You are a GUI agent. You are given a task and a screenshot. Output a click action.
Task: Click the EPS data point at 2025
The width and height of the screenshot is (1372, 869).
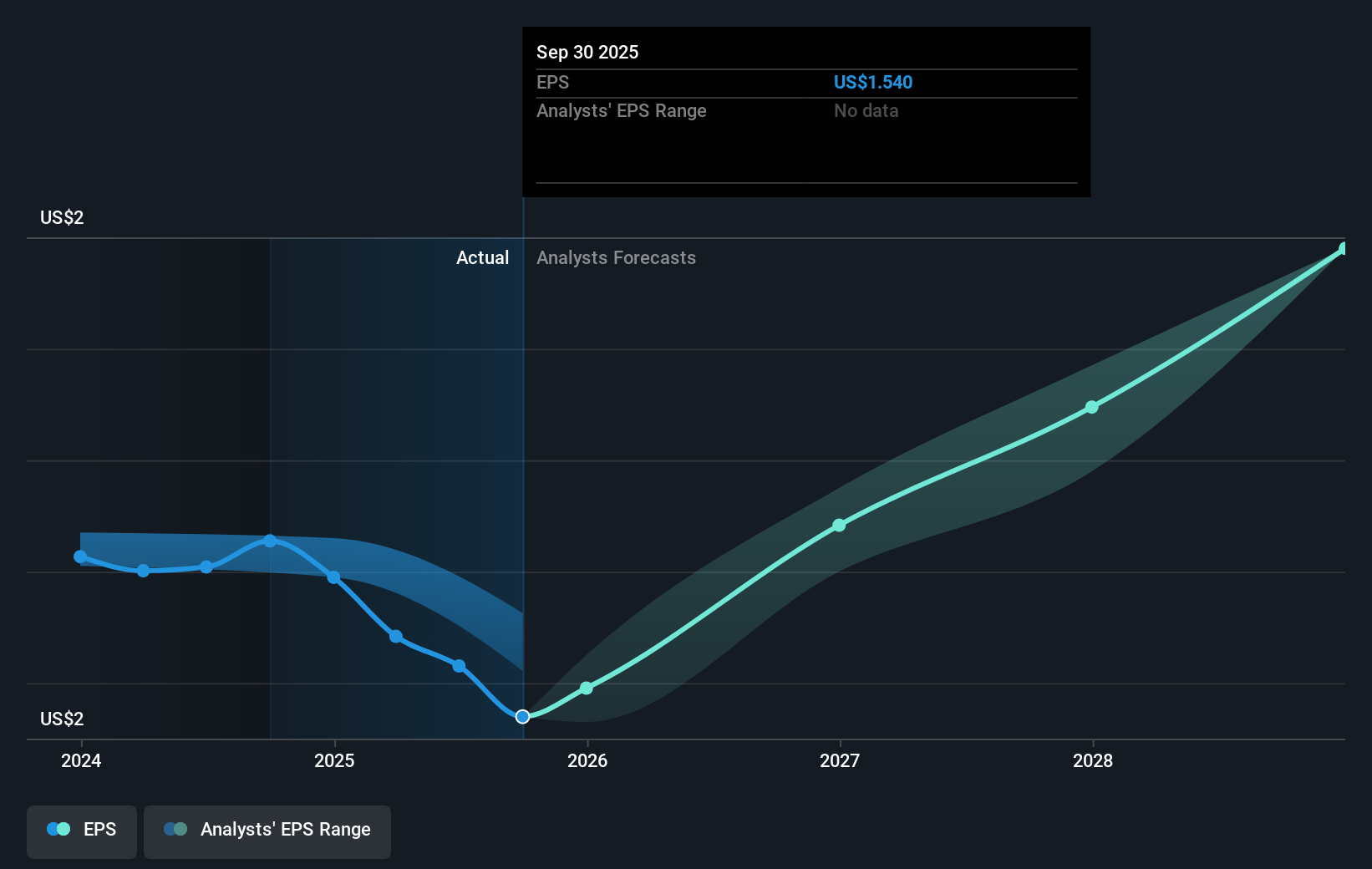point(333,577)
